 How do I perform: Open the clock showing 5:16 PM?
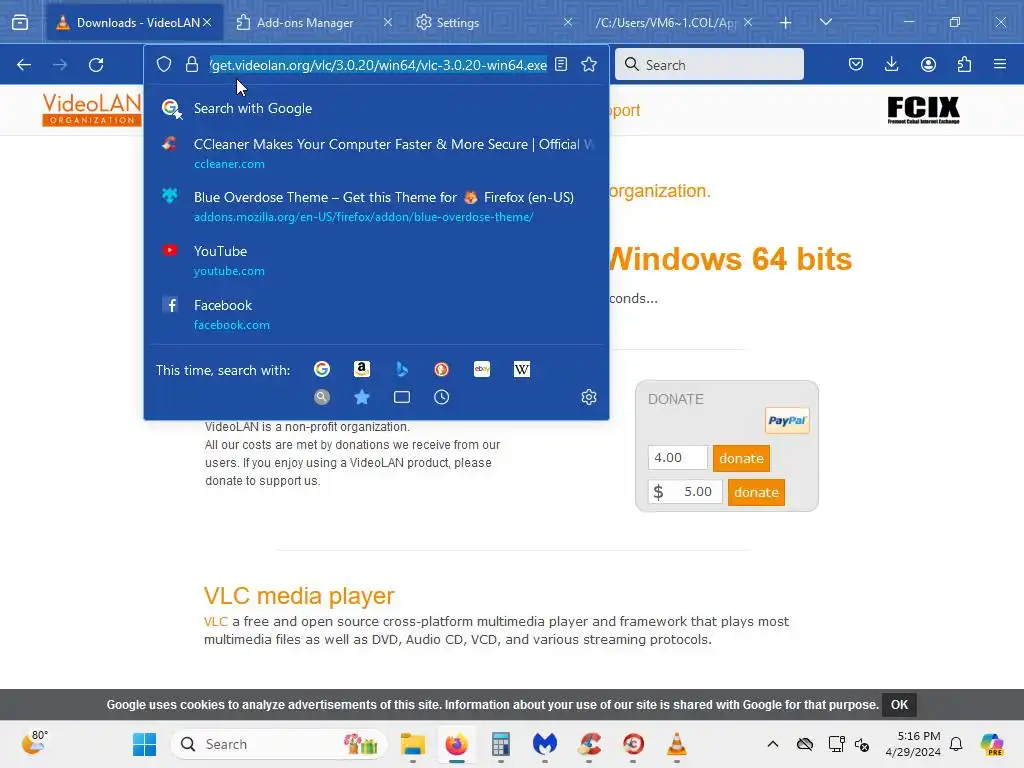pos(913,744)
